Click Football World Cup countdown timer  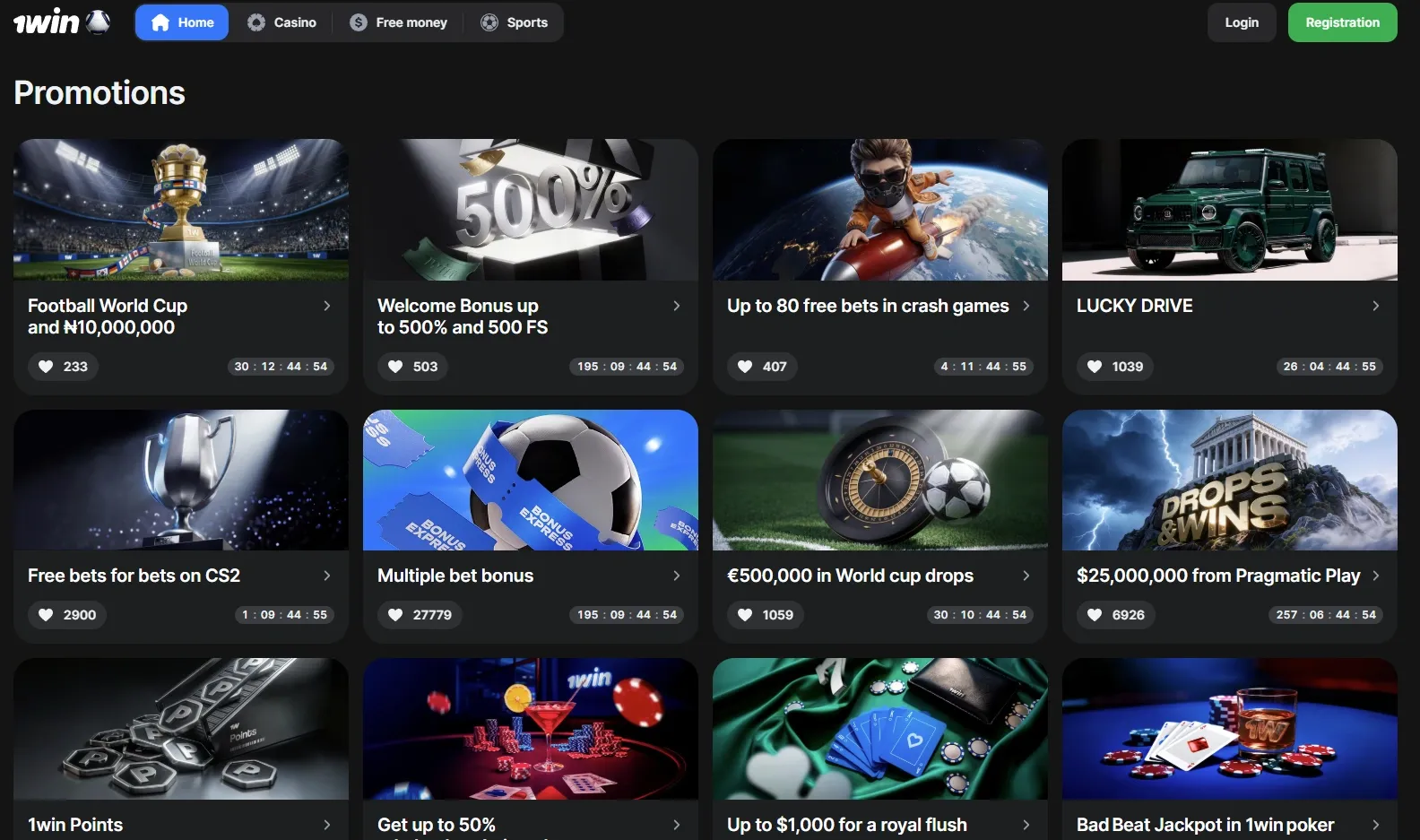[281, 366]
